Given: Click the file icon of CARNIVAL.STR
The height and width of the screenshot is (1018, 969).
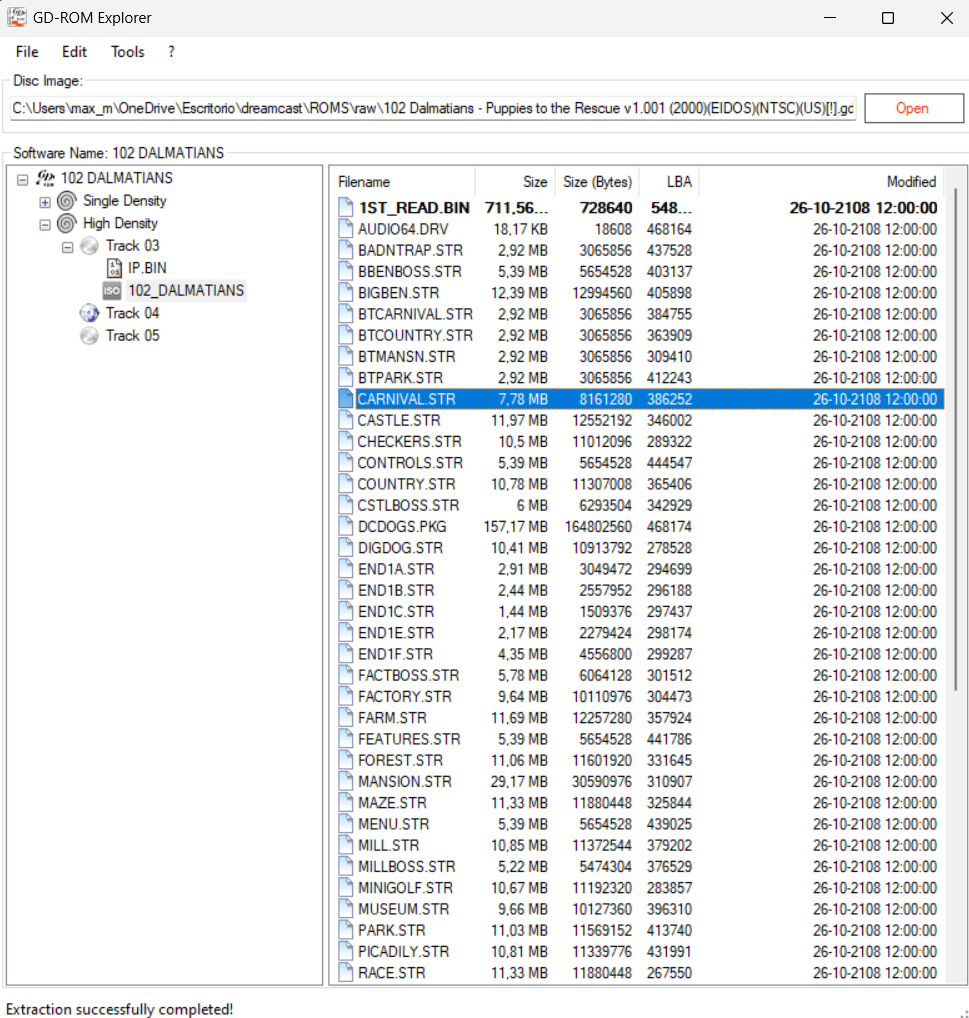Looking at the screenshot, I should tap(346, 399).
